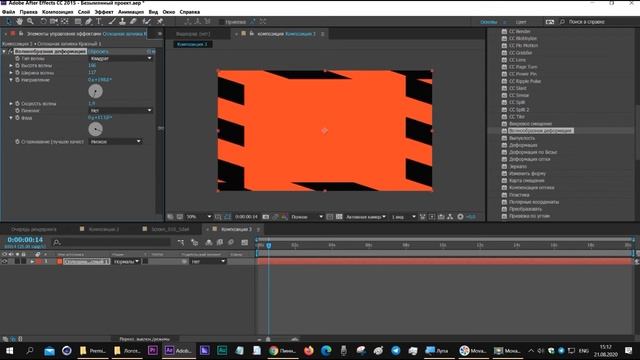Open the viewer magnification dropdown 50%
640x360 pixels.
199,217
